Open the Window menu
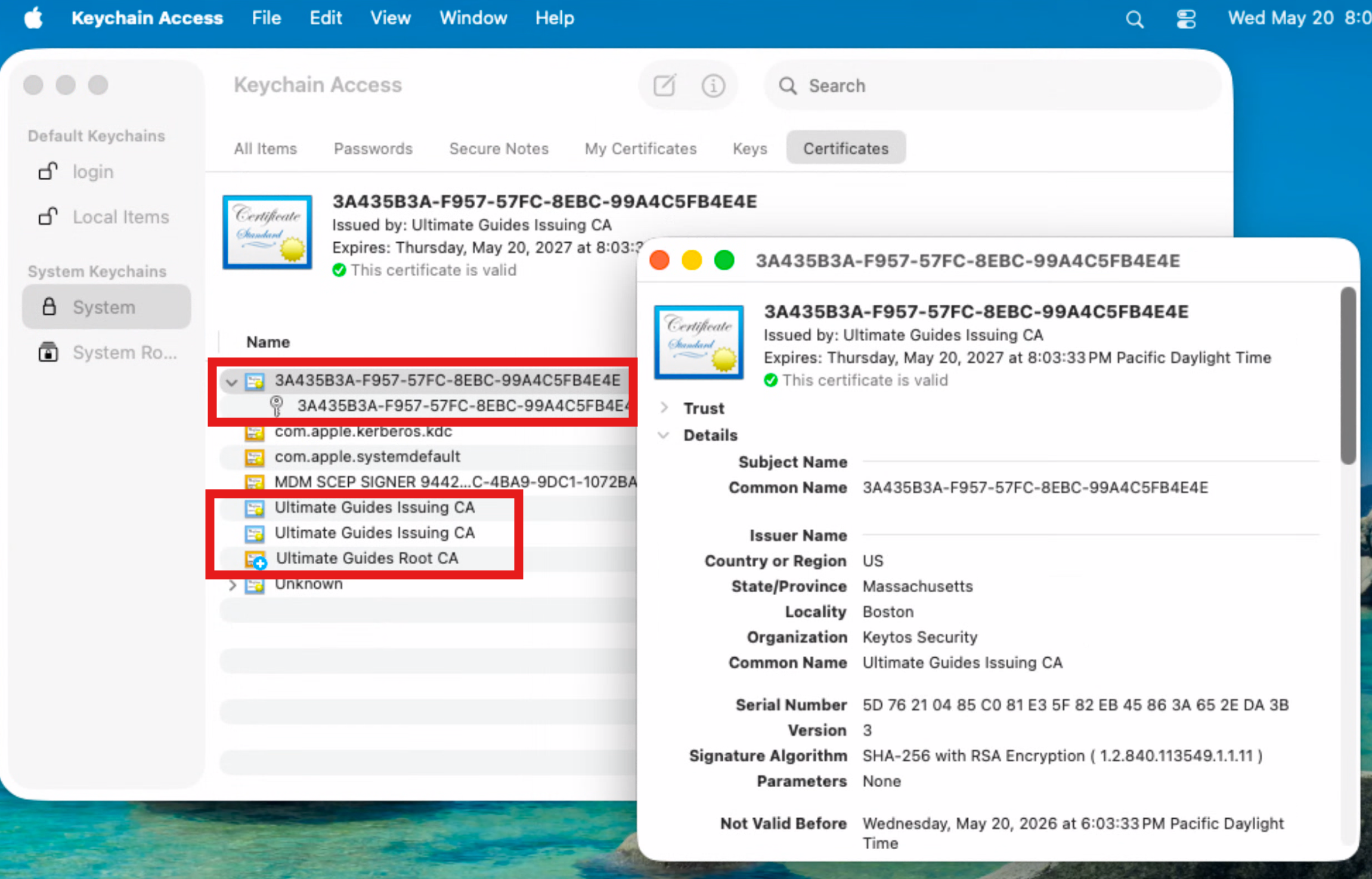The width and height of the screenshot is (1372, 879). coord(473,18)
